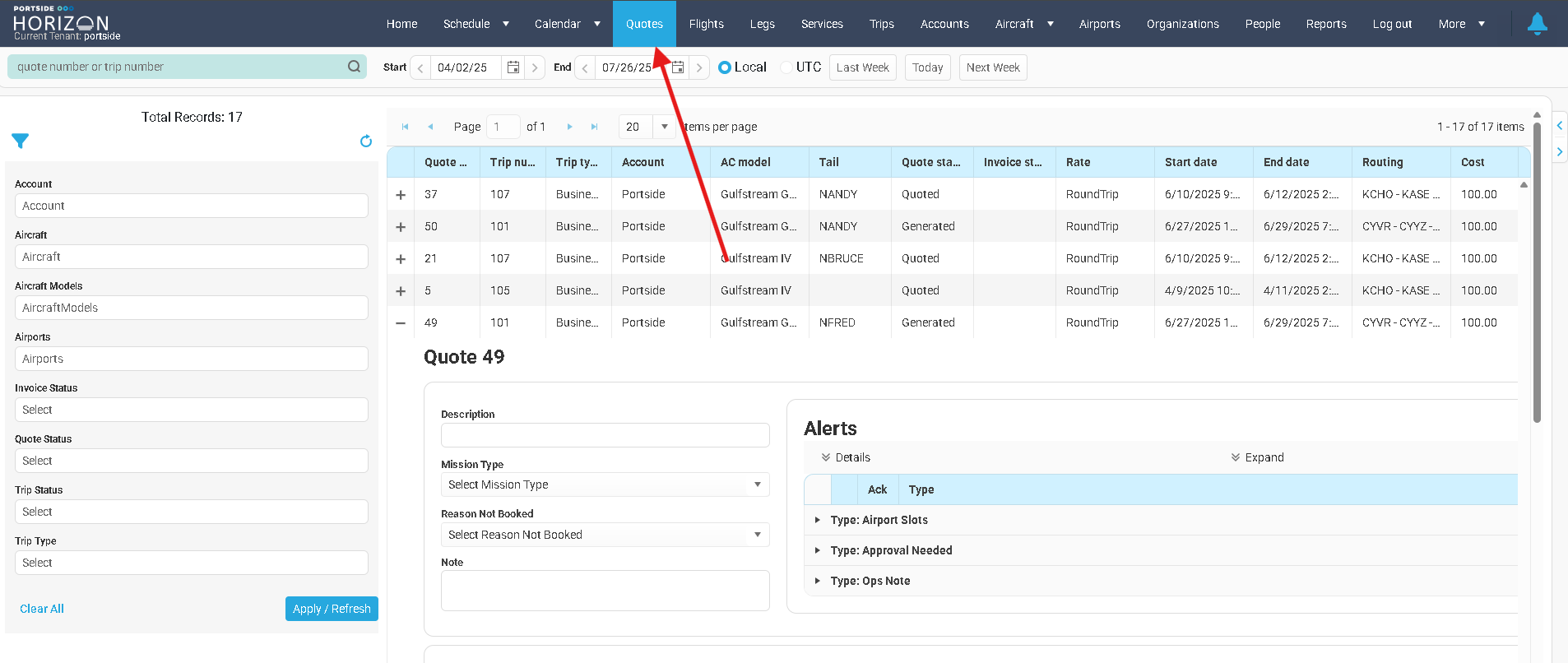The width and height of the screenshot is (1568, 663).
Task: Select the Local time radio button
Action: tap(725, 67)
